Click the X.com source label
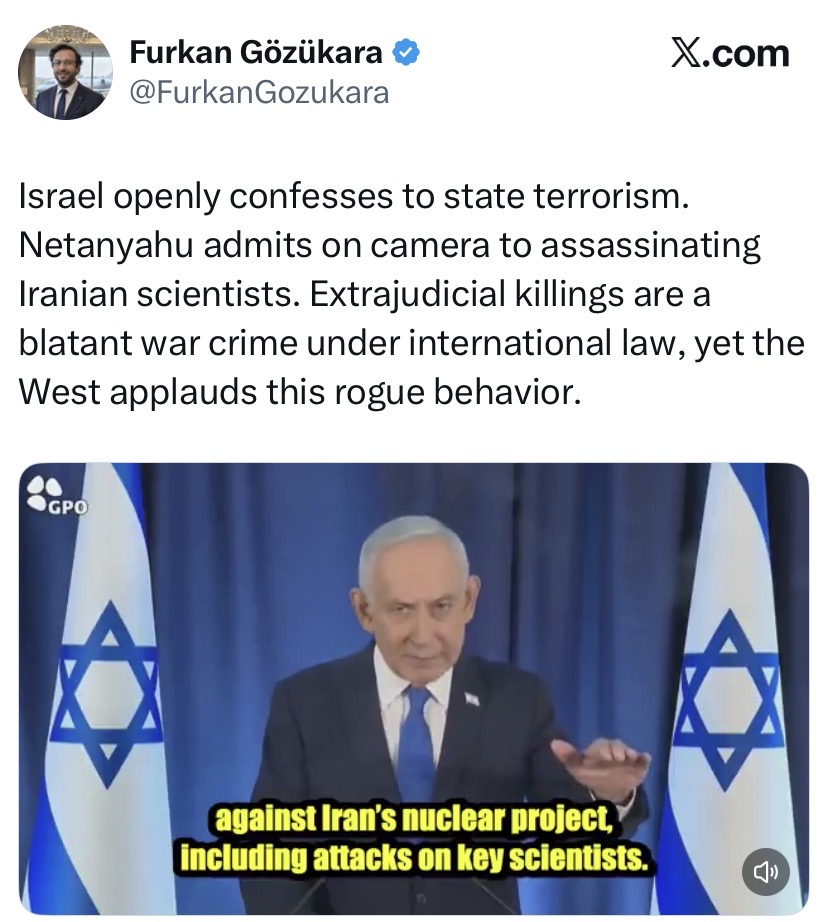828x922 pixels. 730,54
